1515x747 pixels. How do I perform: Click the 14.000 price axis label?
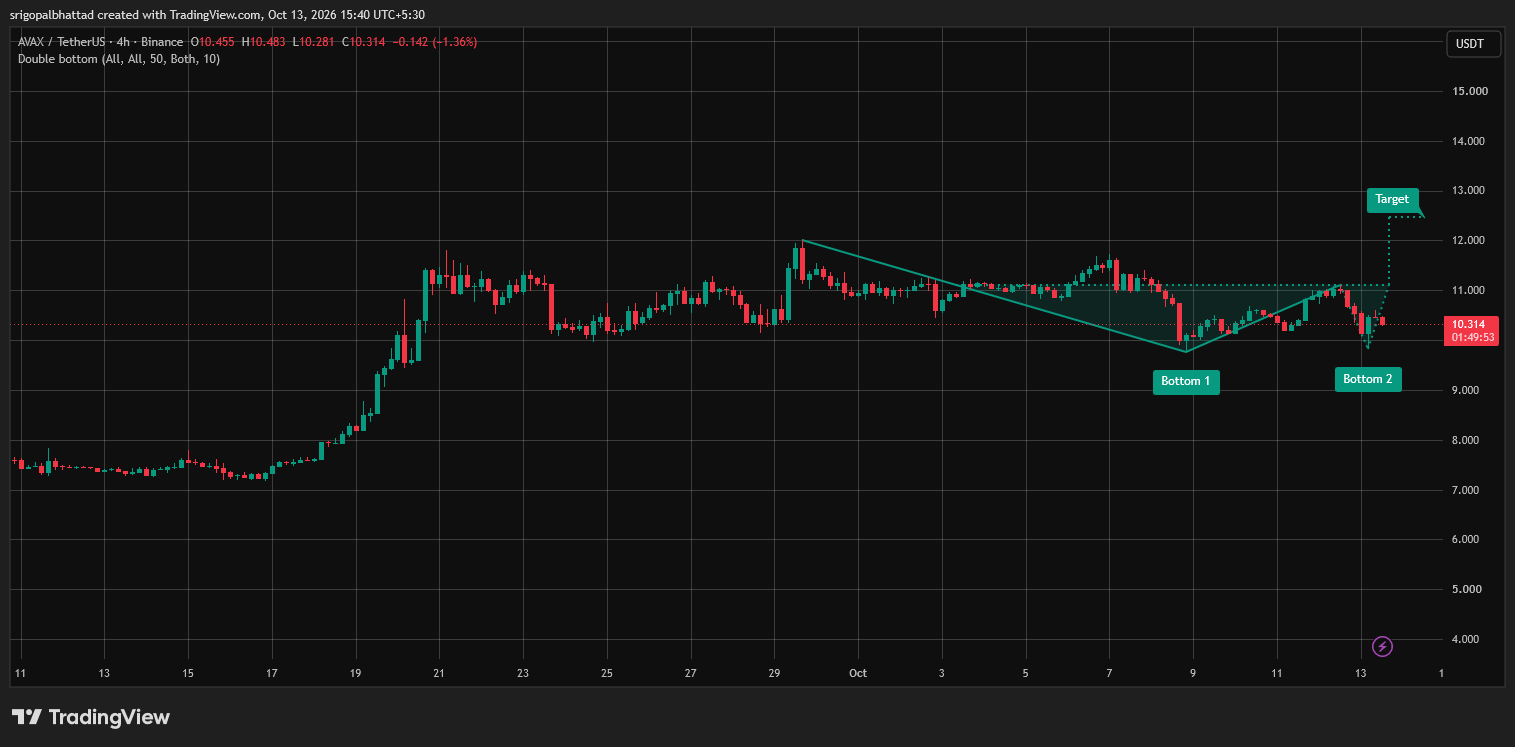pyautogui.click(x=1470, y=141)
